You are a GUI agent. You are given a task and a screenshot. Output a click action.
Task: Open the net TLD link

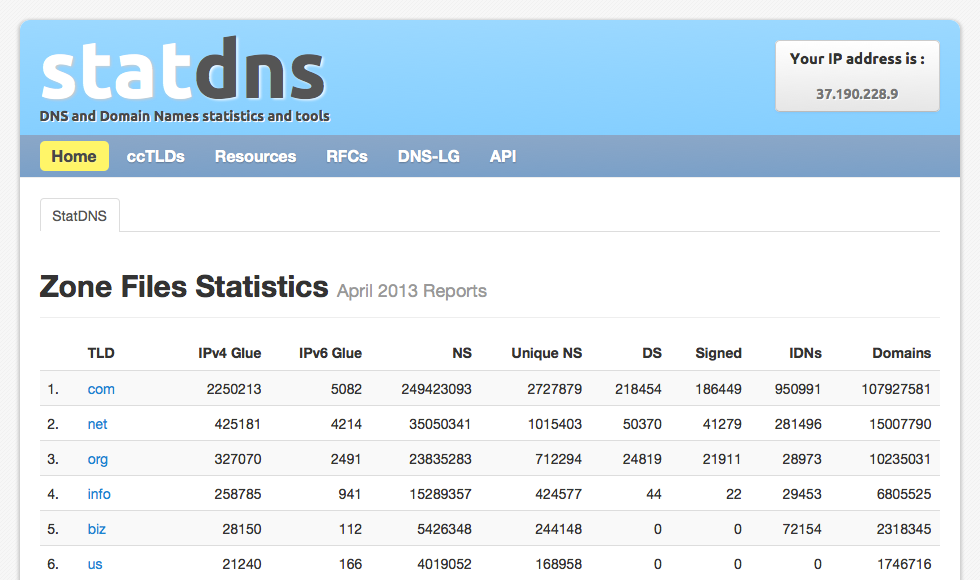[x=98, y=424]
